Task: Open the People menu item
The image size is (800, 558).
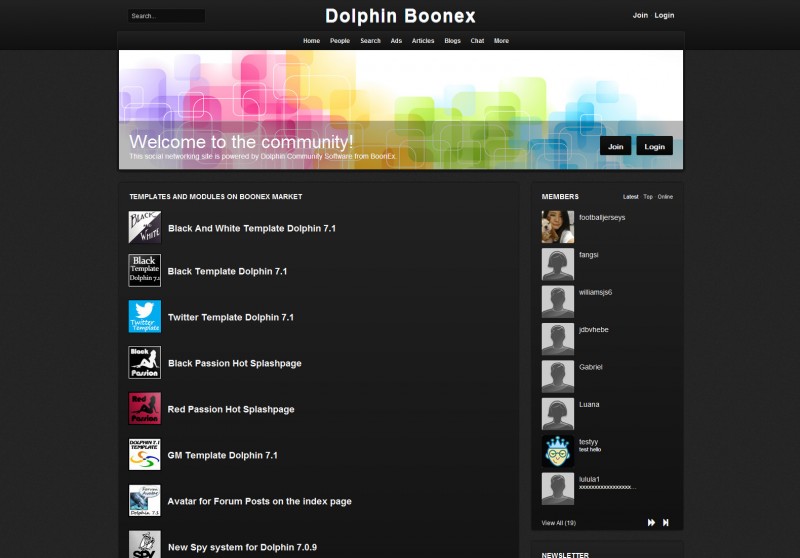Action: (340, 41)
